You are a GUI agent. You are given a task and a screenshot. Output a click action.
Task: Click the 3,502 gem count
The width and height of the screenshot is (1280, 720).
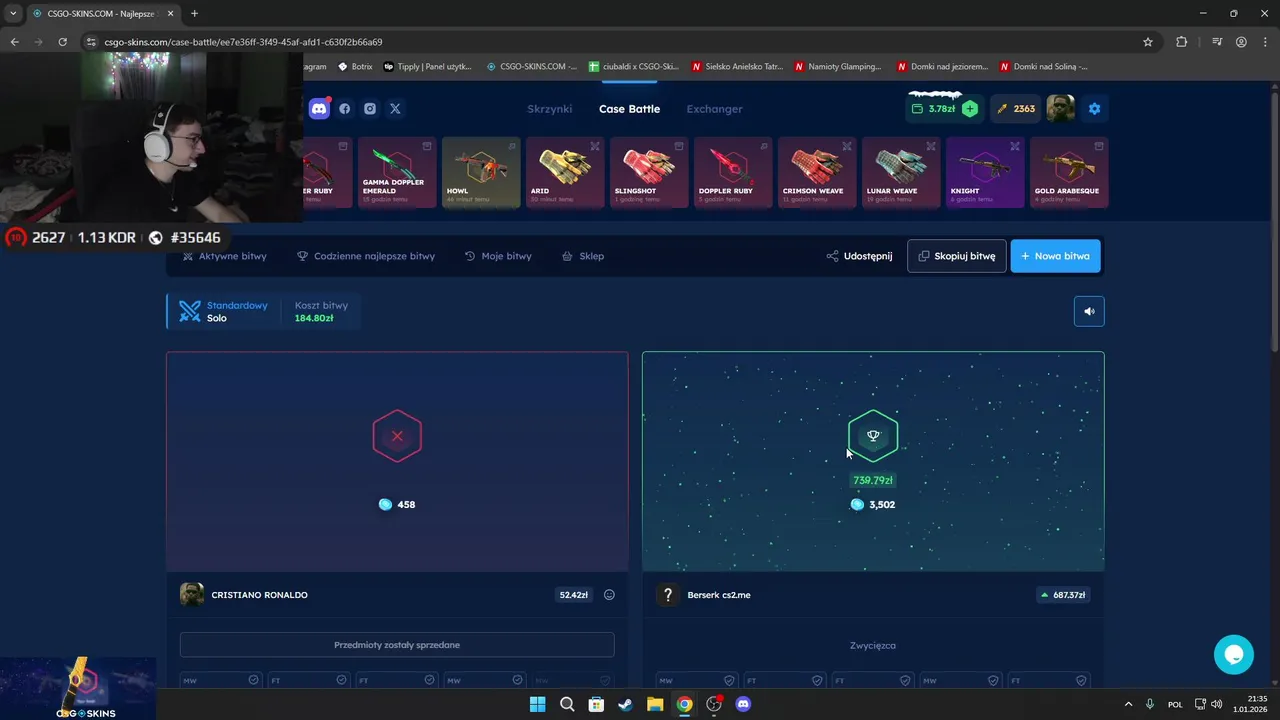(x=873, y=505)
